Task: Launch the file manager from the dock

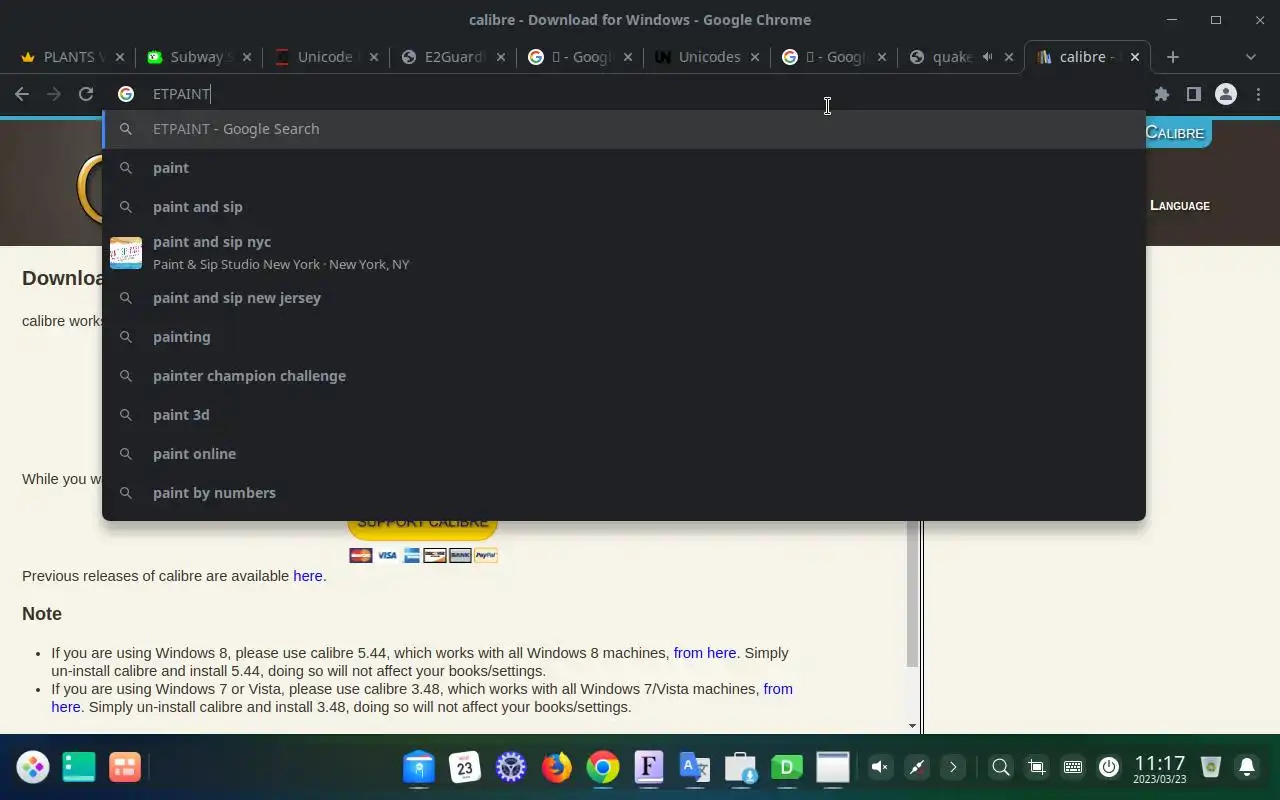Action: click(419, 767)
